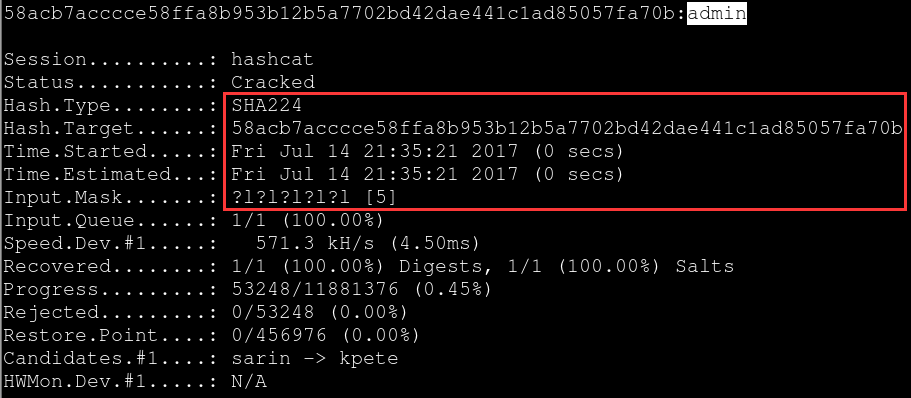Click the Time.Started date value
Screen dimensions: 911x398
(427, 151)
